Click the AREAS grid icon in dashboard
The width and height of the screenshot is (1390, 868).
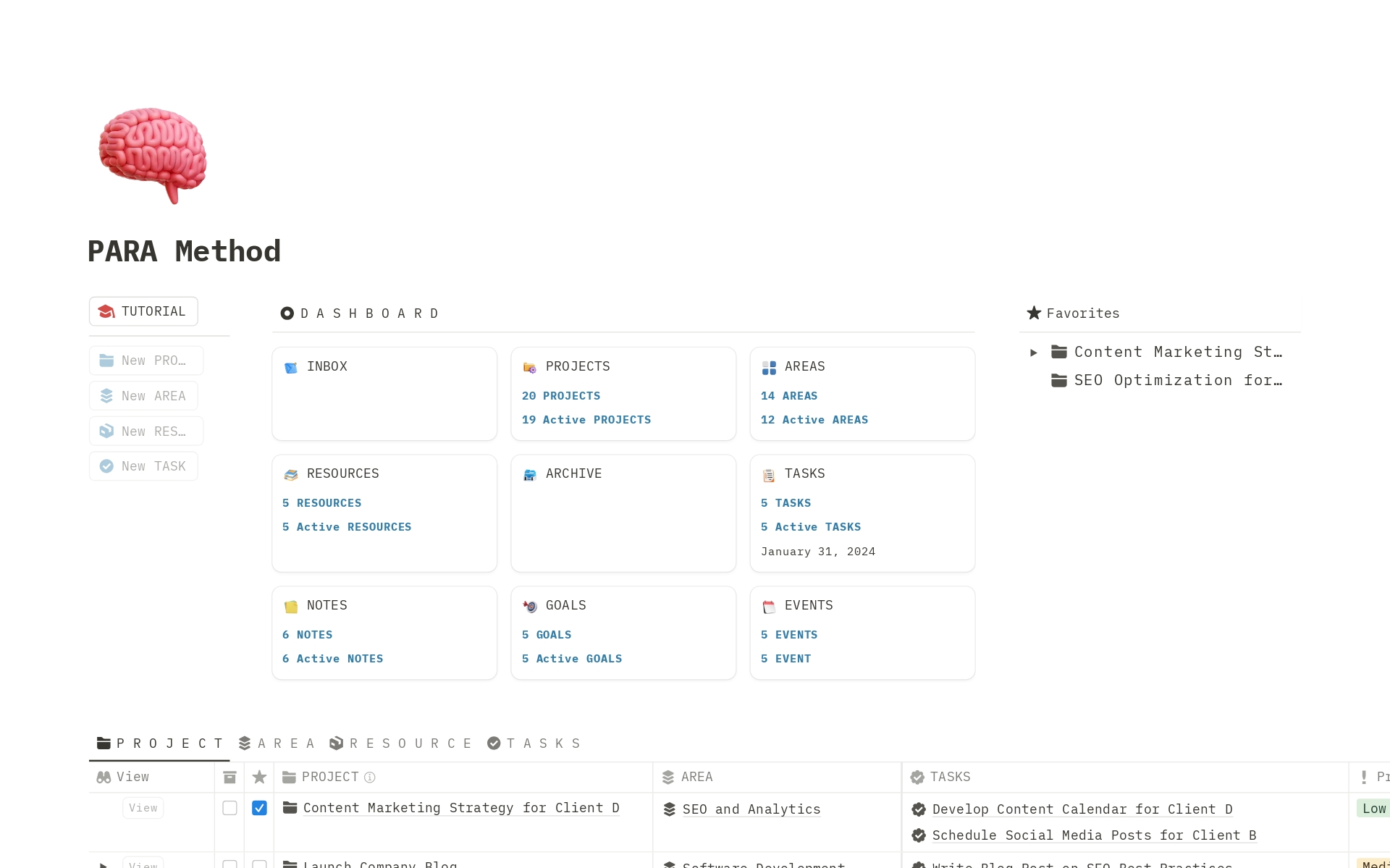tap(769, 367)
